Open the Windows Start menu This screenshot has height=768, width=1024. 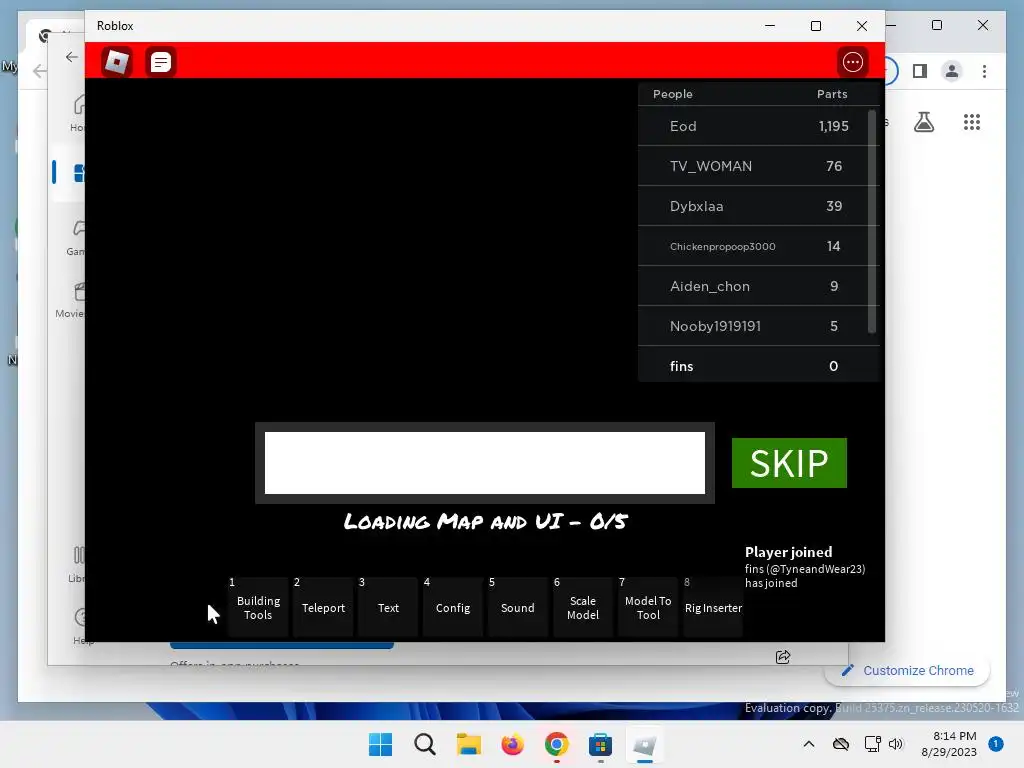coord(381,744)
